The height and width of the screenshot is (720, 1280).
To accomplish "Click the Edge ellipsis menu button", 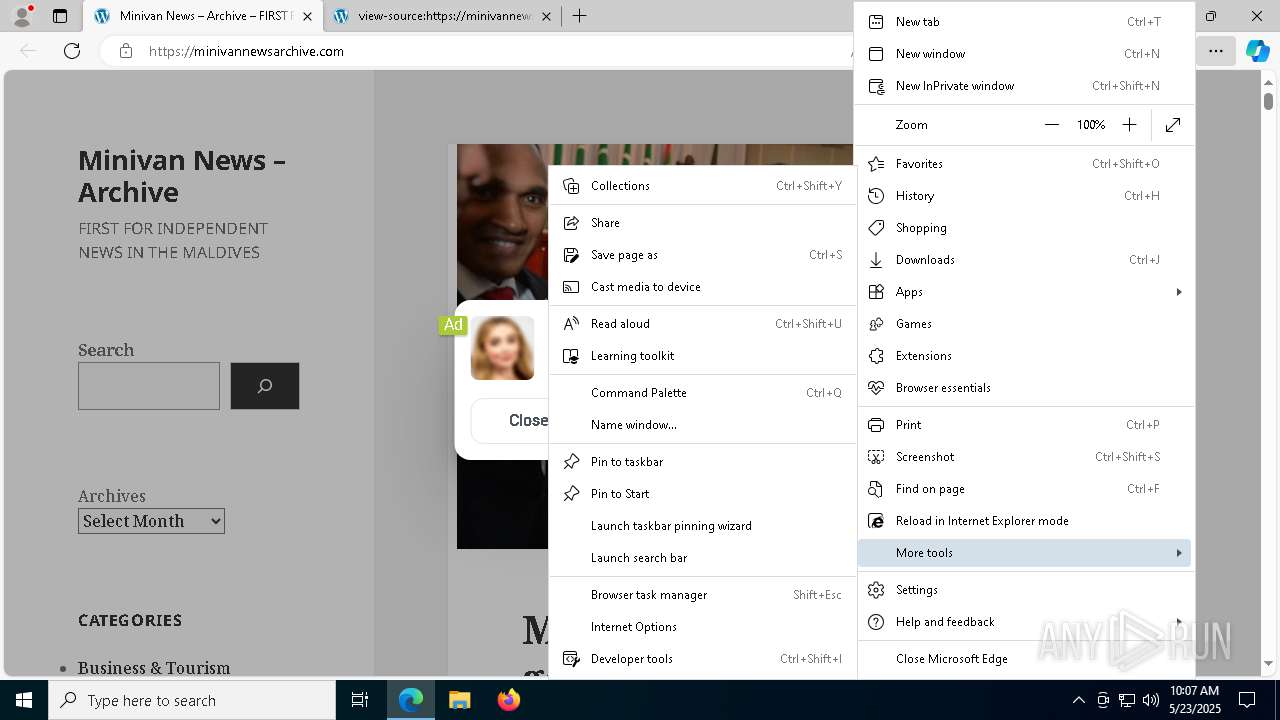I will pyautogui.click(x=1215, y=51).
